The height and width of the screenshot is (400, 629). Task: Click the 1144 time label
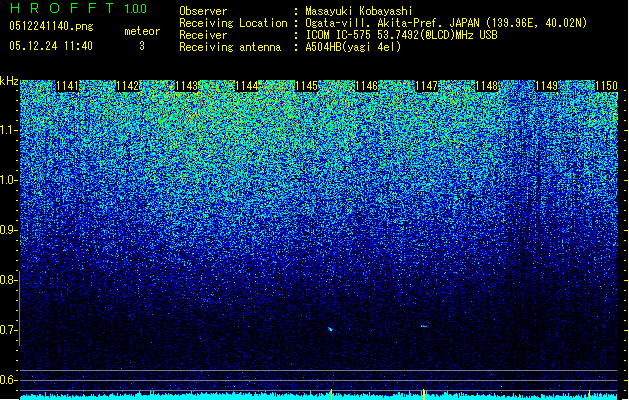[x=247, y=86]
